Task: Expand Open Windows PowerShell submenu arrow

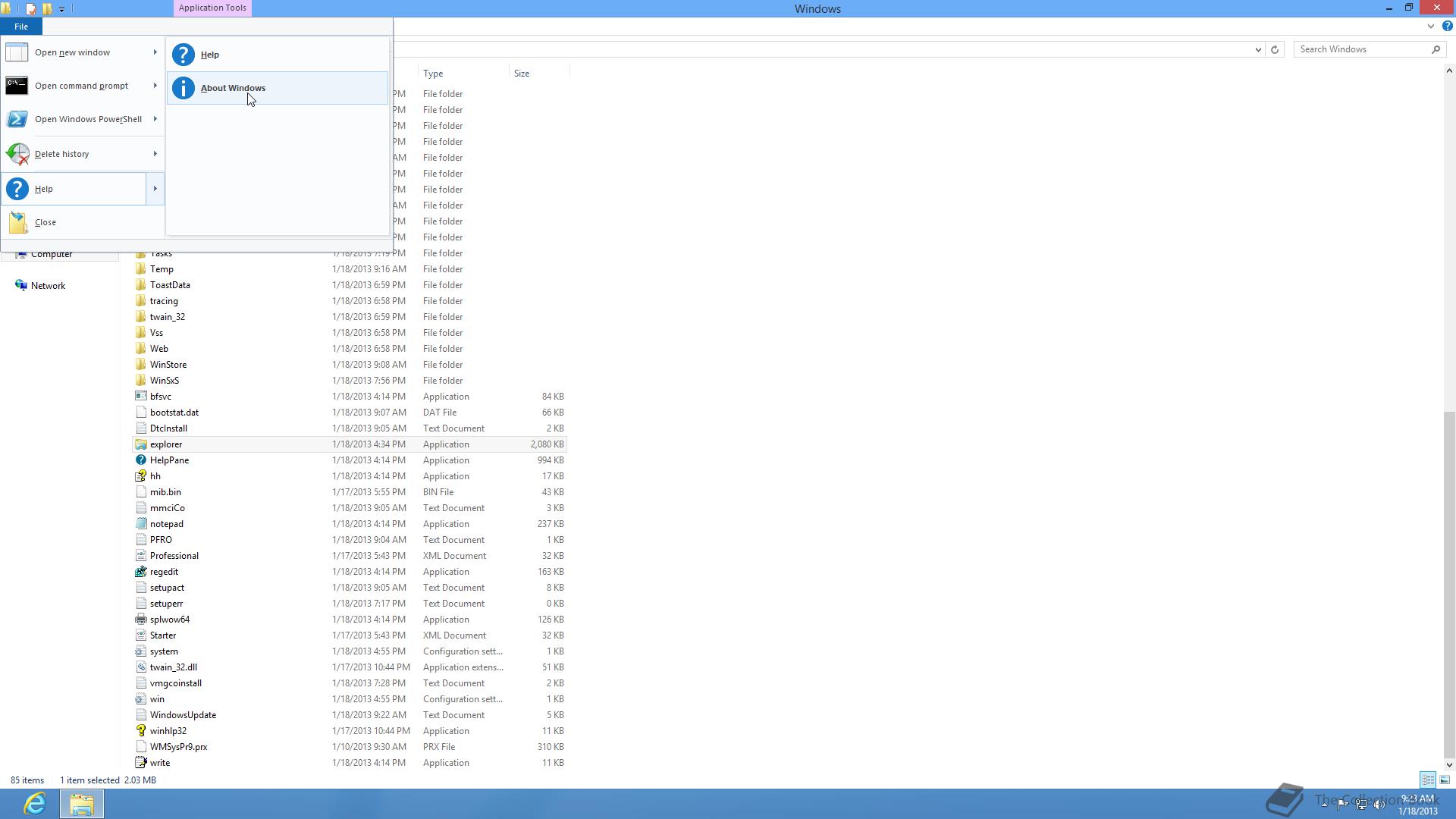Action: (x=155, y=119)
